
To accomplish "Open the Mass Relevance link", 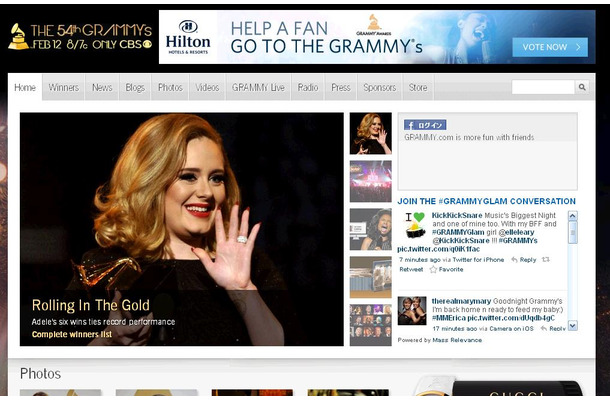I will 457,340.
